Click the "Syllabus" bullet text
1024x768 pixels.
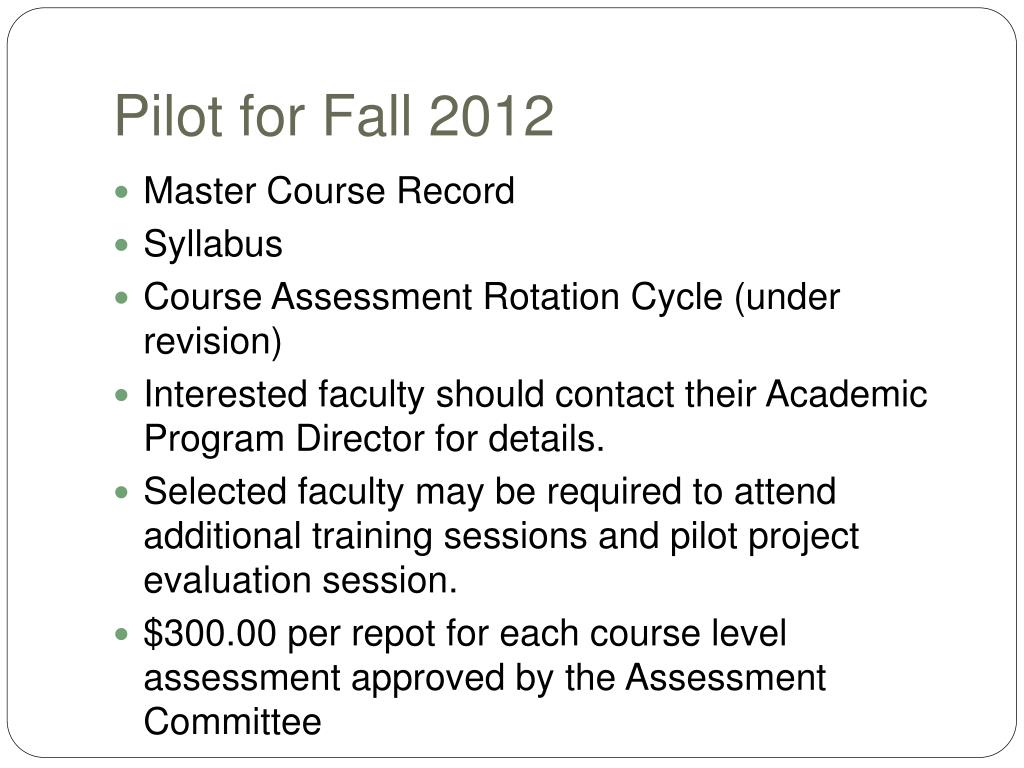tap(213, 246)
